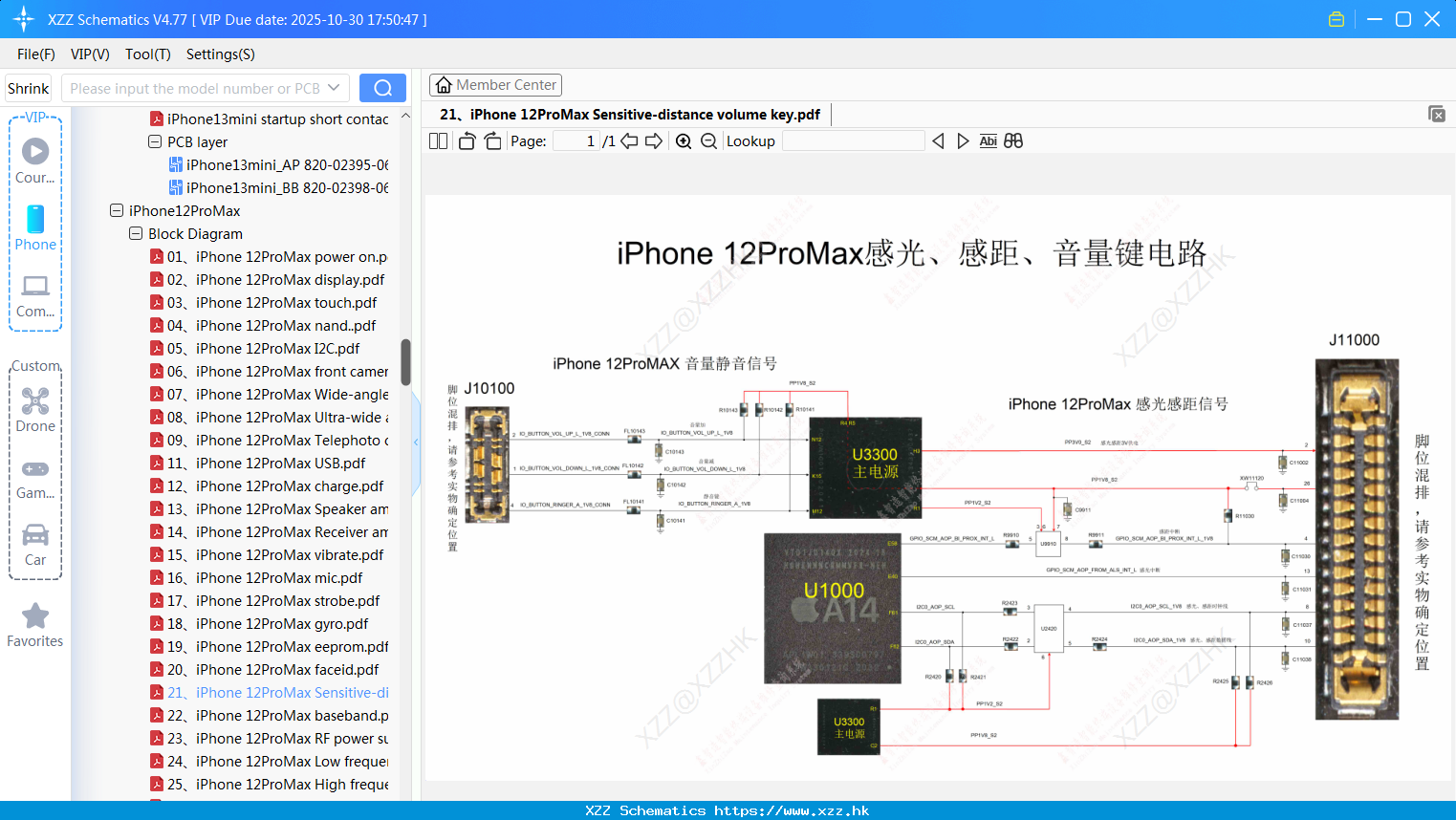
Task: Collapse the left panel splitter handle
Action: tap(416, 442)
